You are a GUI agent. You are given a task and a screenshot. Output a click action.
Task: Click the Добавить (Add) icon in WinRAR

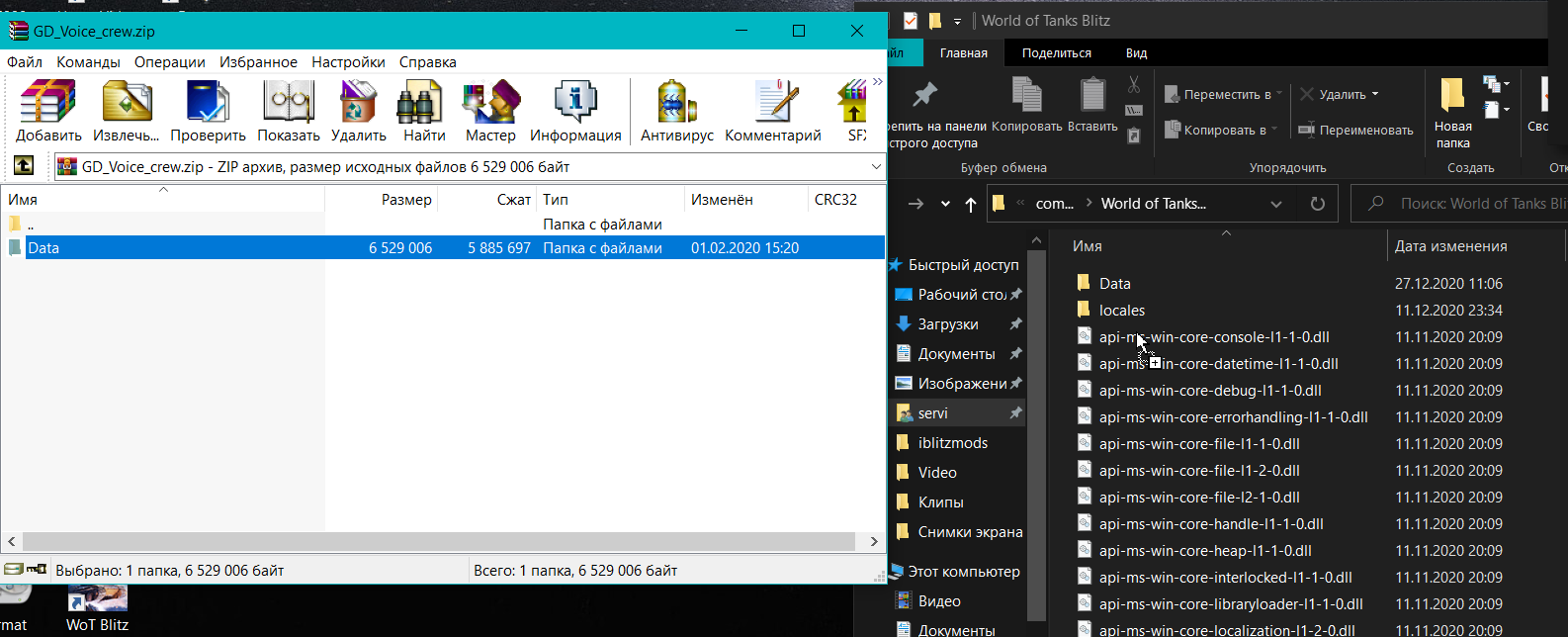point(48,111)
